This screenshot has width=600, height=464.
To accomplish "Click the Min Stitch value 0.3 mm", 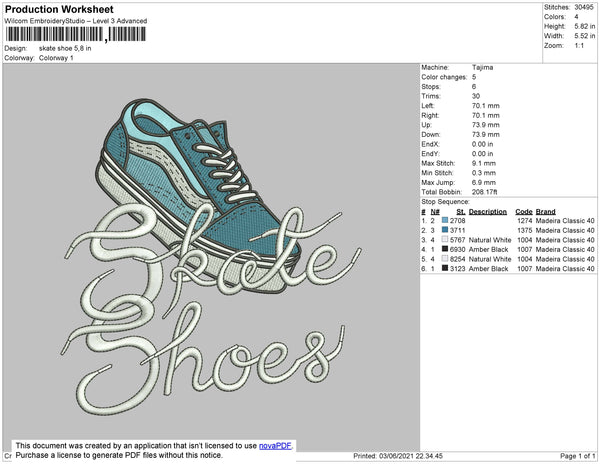I will (x=484, y=173).
